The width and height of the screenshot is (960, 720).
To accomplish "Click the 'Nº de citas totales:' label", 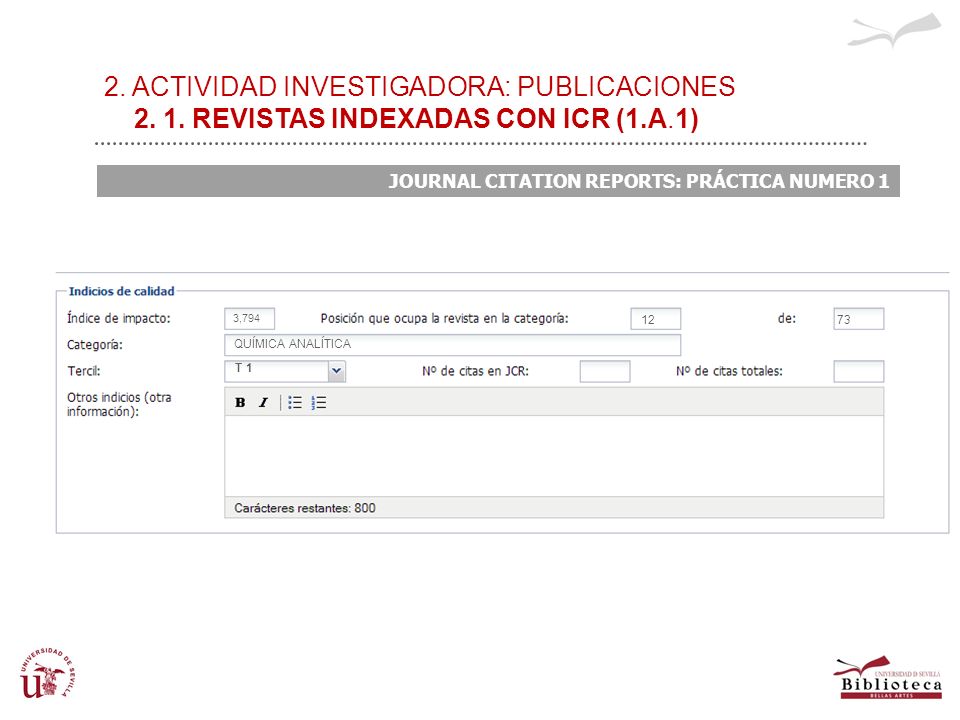I will [x=729, y=371].
